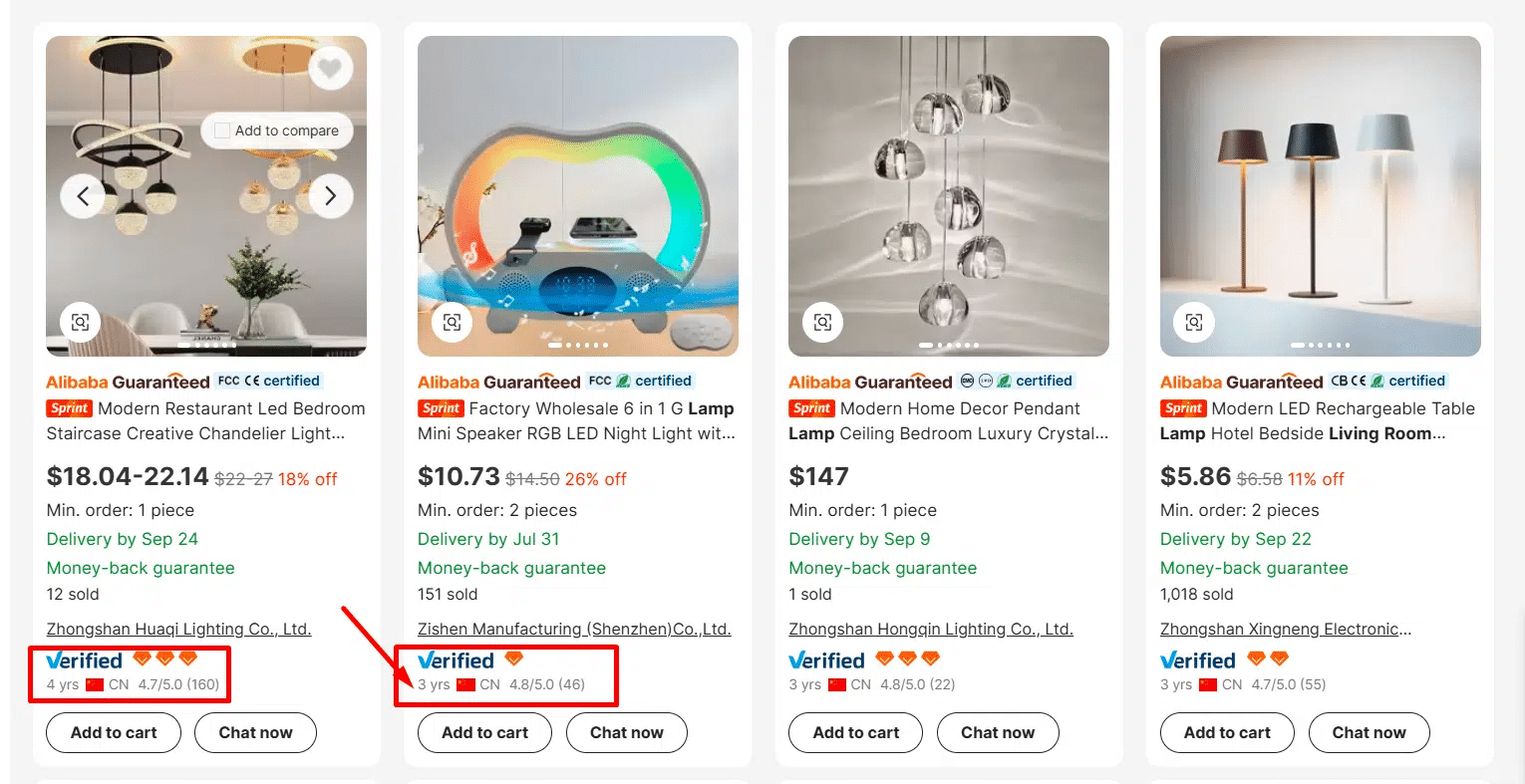The image size is (1525, 784).
Task: Add the $10.73 RGB lamp to cart
Action: point(484,732)
